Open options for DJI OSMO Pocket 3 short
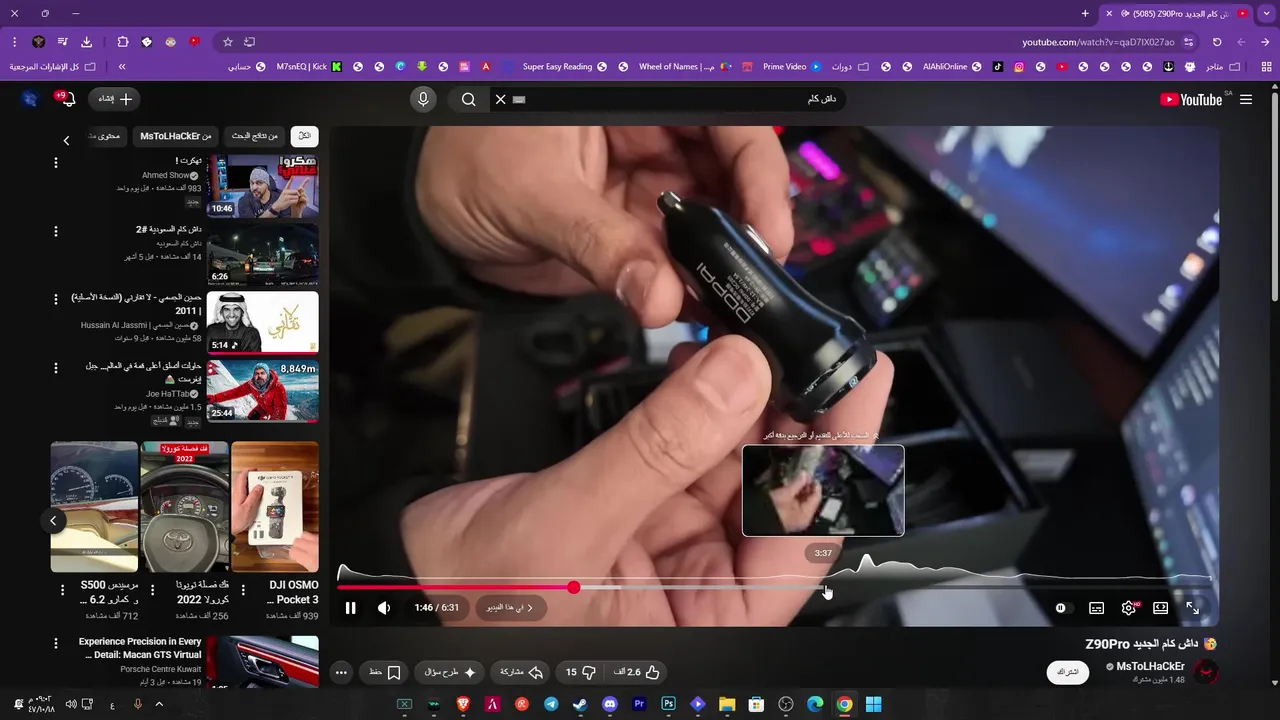The width and height of the screenshot is (1280, 720). (243, 590)
